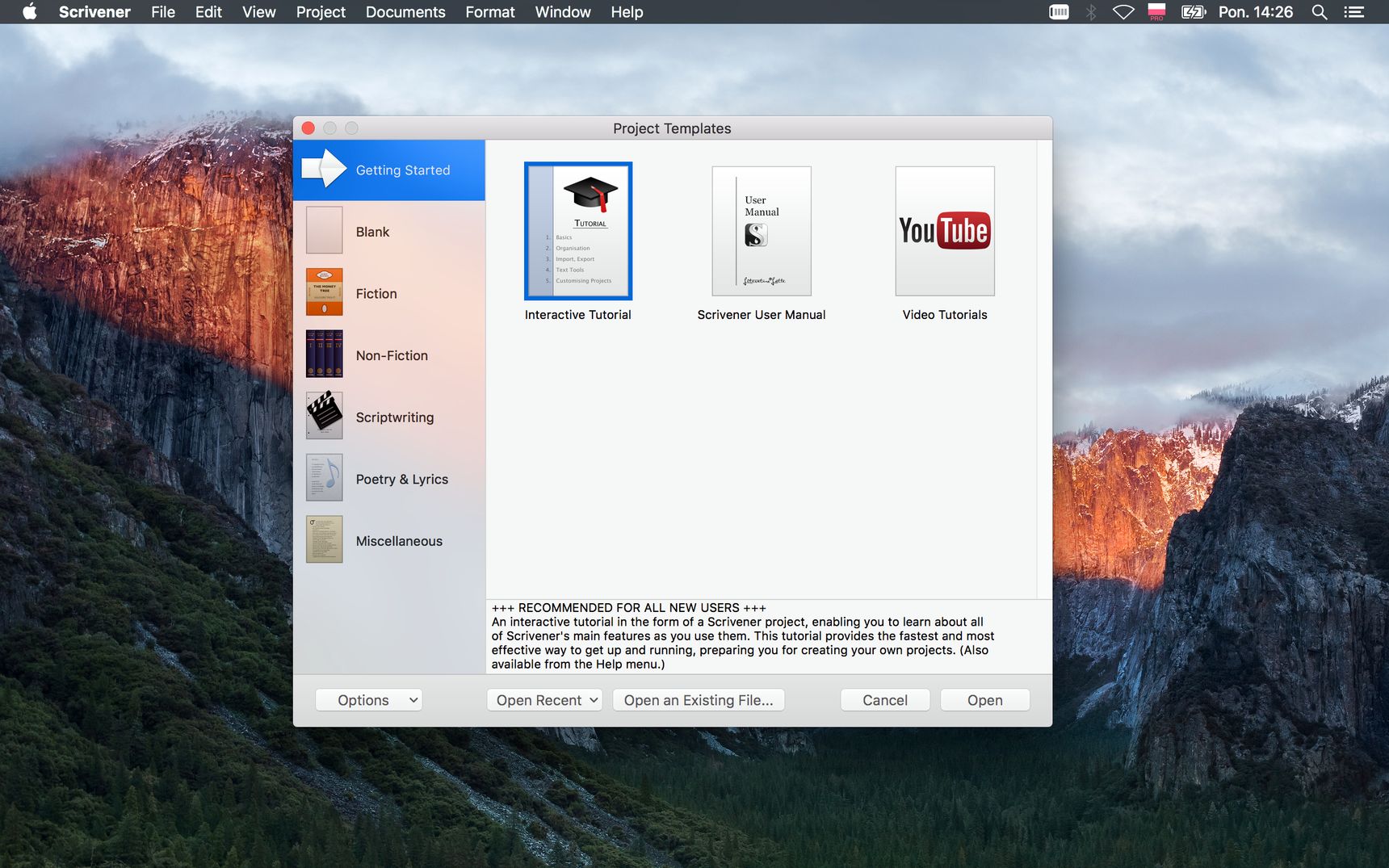Open the View menu
The width and height of the screenshot is (1389, 868).
[259, 11]
